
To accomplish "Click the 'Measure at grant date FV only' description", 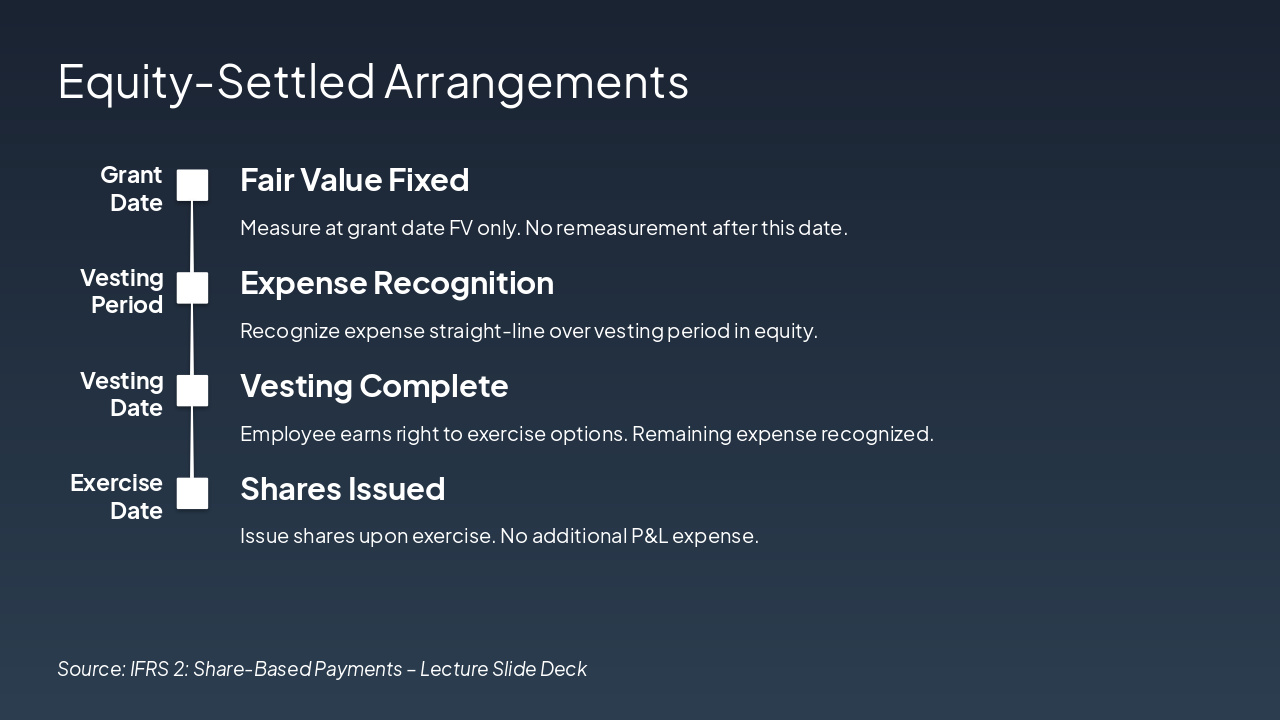I will coord(543,228).
